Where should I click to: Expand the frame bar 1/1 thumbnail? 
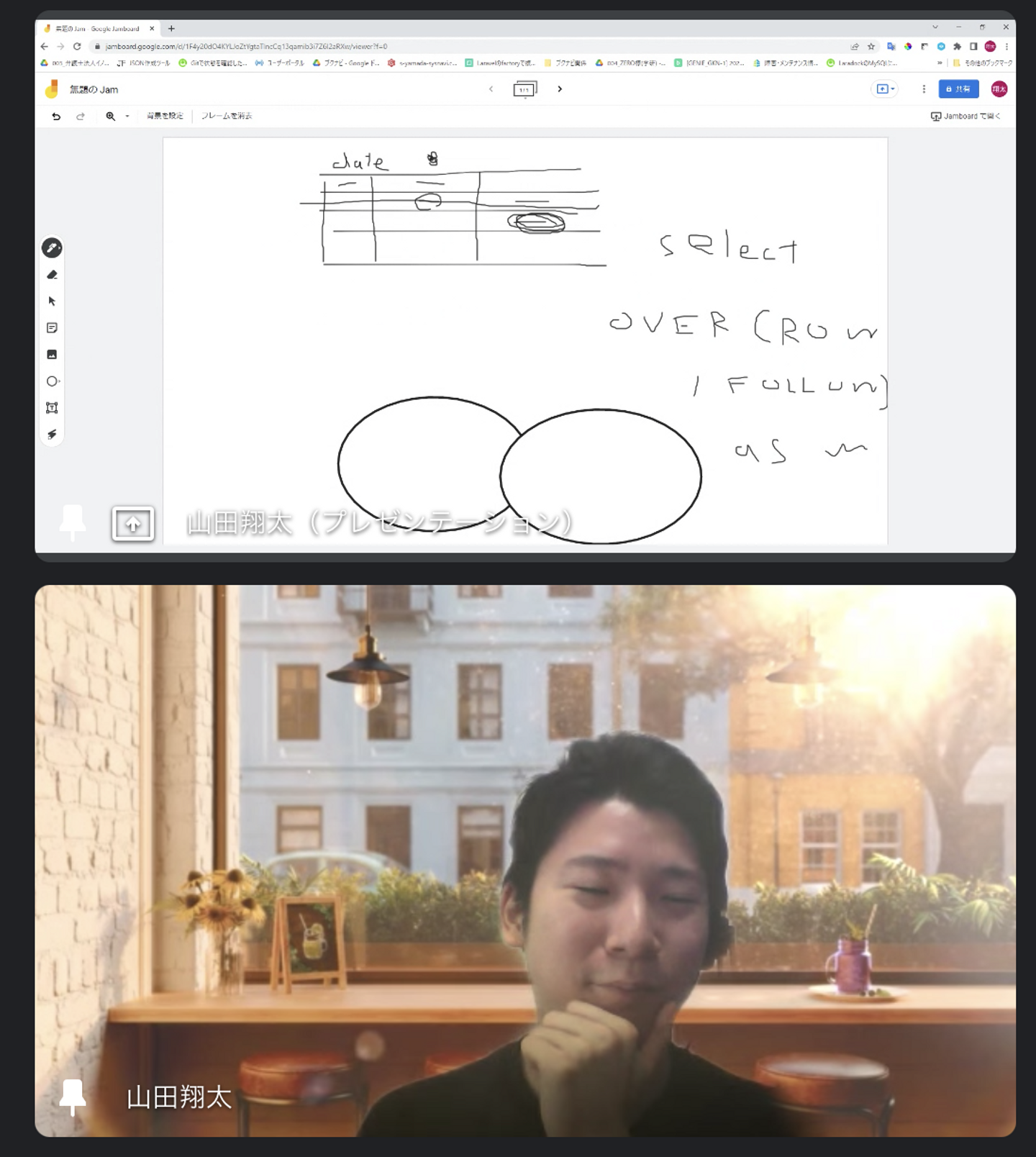click(524, 90)
